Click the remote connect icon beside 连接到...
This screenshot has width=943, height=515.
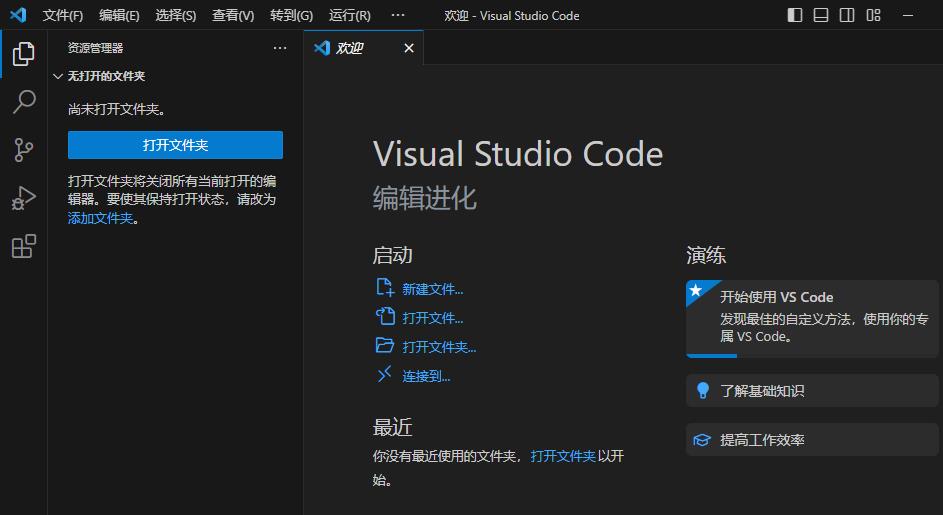pos(384,374)
